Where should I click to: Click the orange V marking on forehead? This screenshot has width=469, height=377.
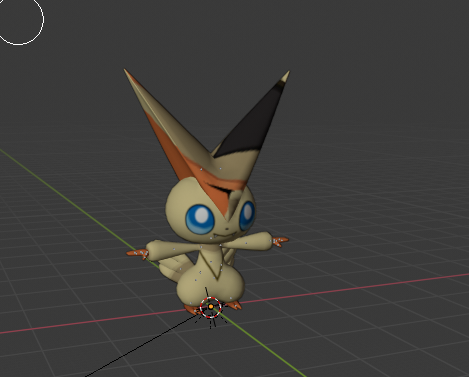[x=213, y=193]
